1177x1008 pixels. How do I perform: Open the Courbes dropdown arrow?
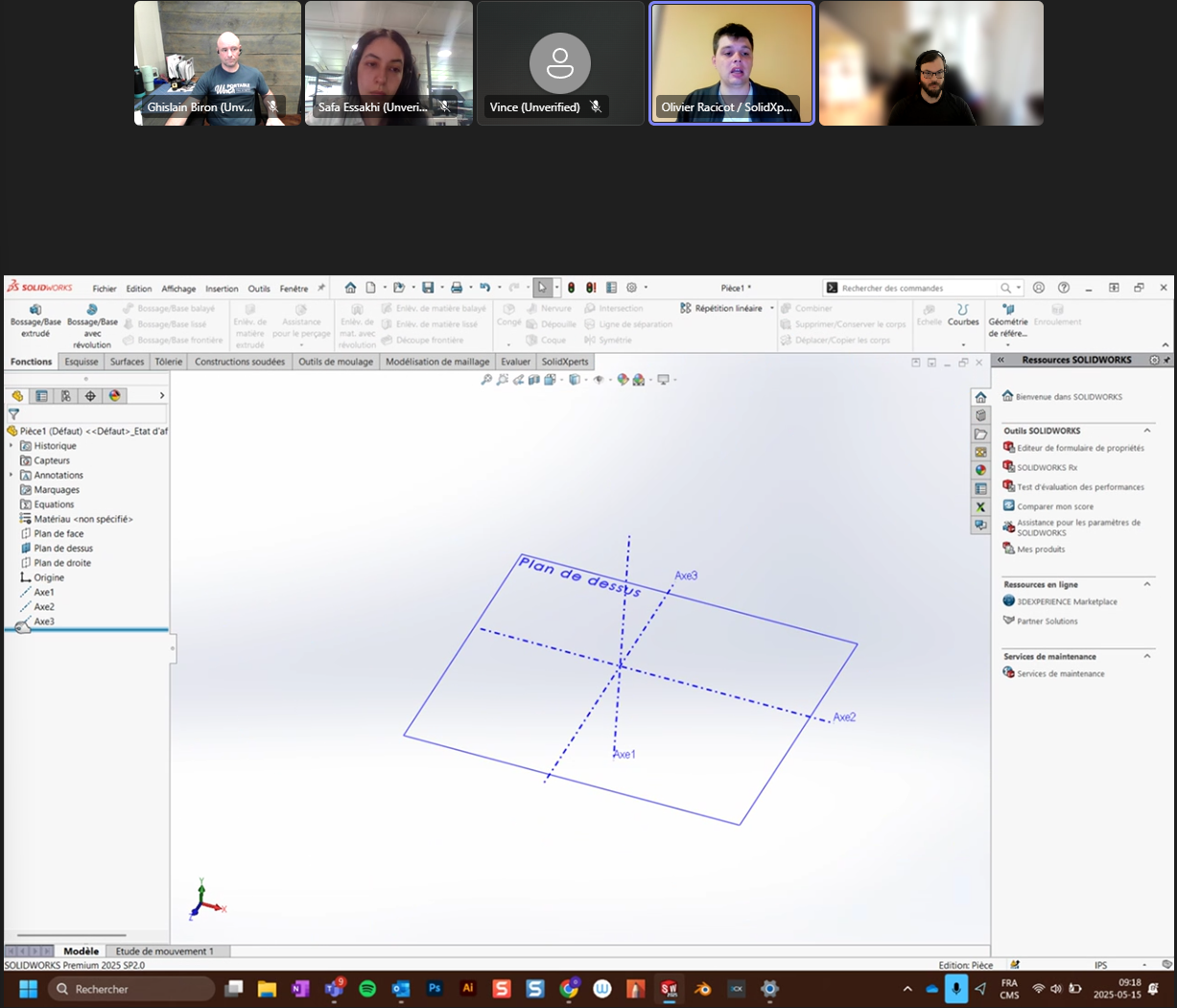[963, 336]
